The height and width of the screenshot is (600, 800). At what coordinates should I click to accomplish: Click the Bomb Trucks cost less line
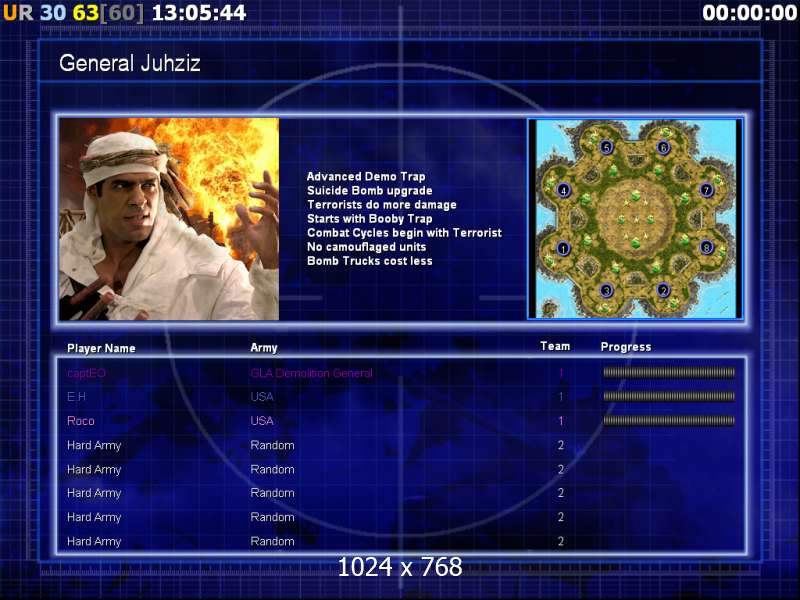pyautogui.click(x=369, y=261)
